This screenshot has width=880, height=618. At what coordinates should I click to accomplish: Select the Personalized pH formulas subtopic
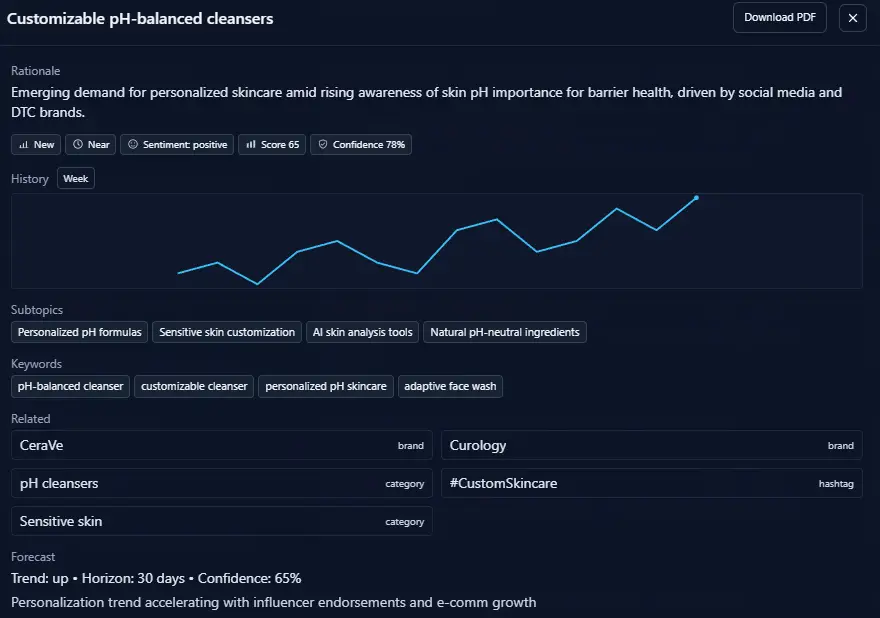tap(80, 332)
